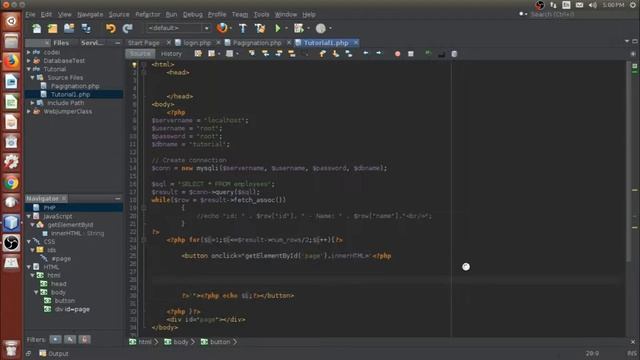Image resolution: width=640 pixels, height=360 pixels.
Task: Click the New Project toolbar icon
Action: (x=53, y=28)
